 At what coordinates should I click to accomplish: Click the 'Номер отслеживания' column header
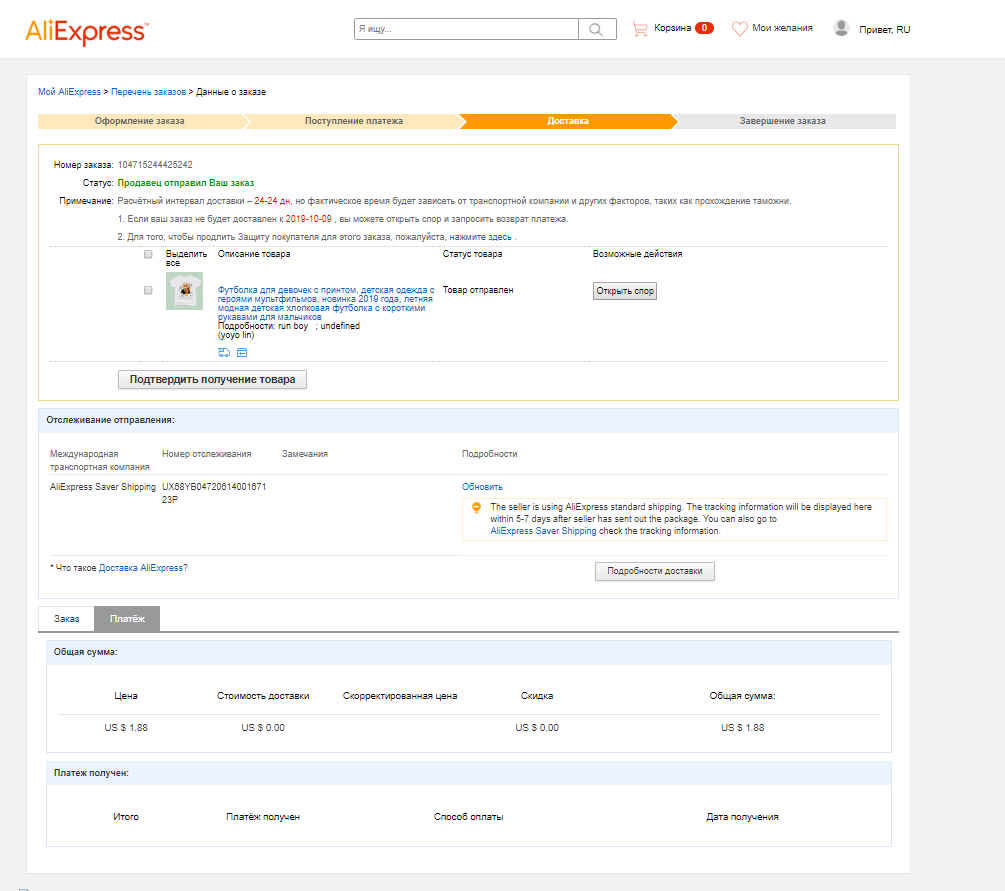tap(206, 454)
